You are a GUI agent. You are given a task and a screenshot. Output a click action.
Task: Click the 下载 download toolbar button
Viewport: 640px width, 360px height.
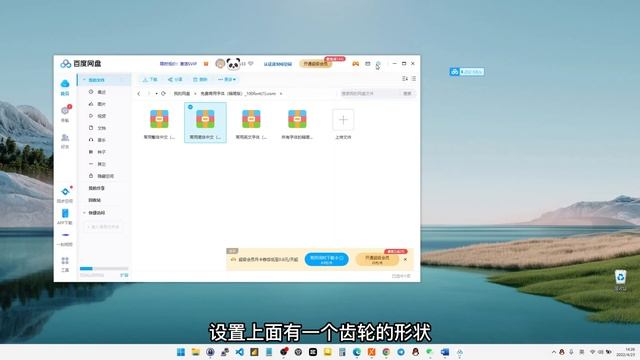150,79
